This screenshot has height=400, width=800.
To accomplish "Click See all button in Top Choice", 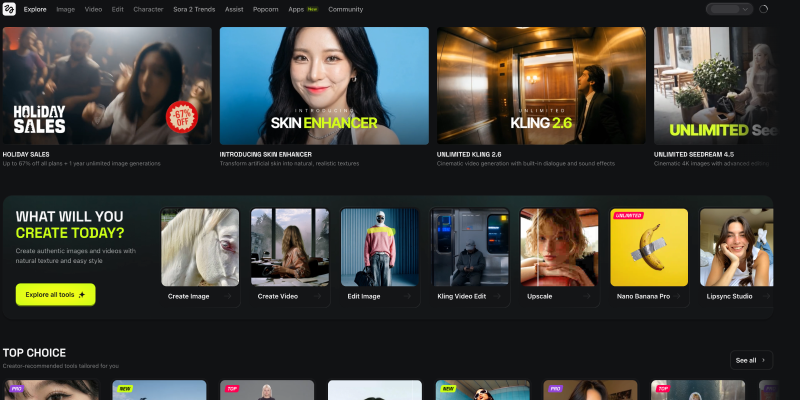I will coord(751,360).
